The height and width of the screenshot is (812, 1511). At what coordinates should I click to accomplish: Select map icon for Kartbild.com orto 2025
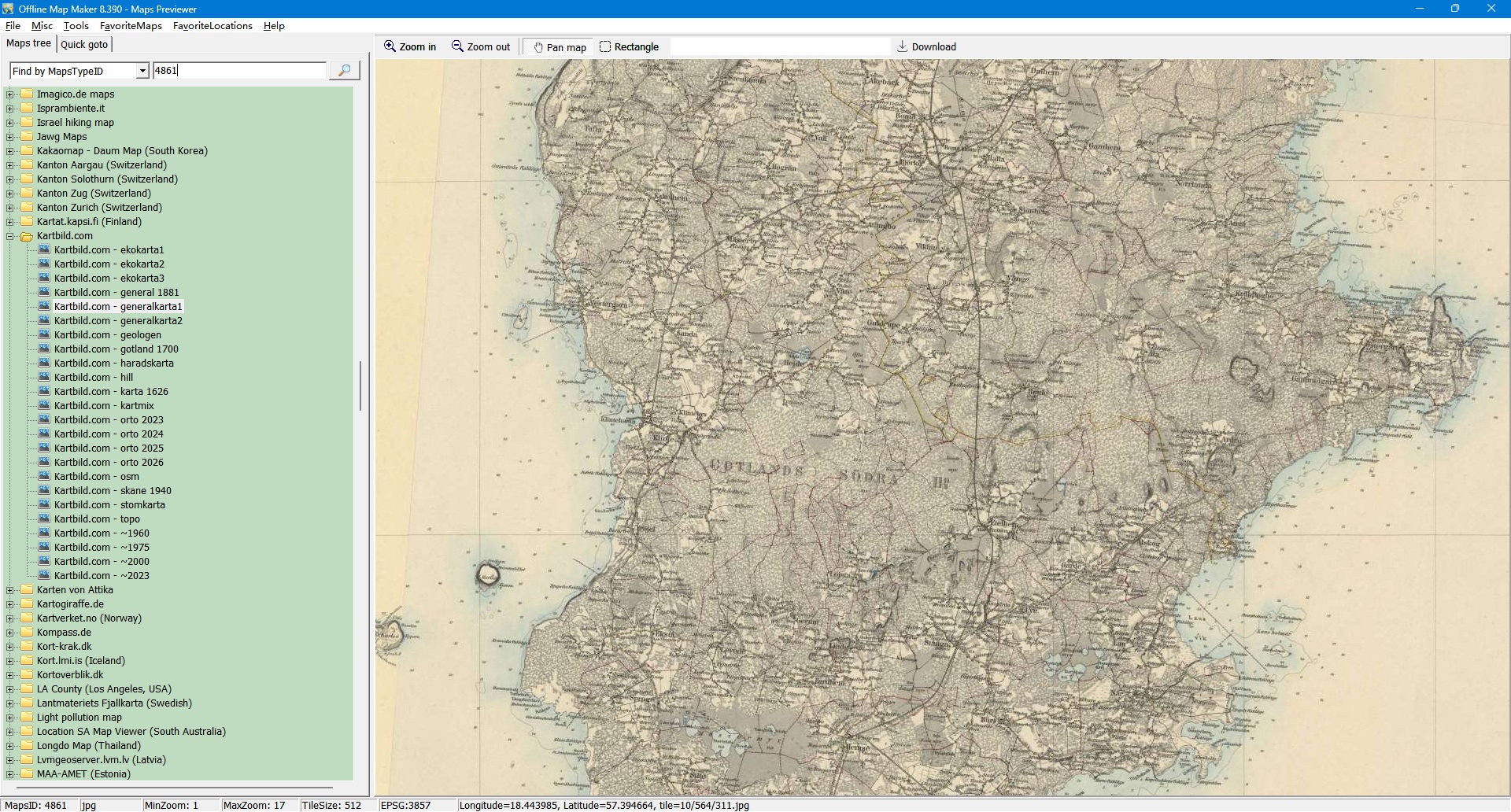44,448
